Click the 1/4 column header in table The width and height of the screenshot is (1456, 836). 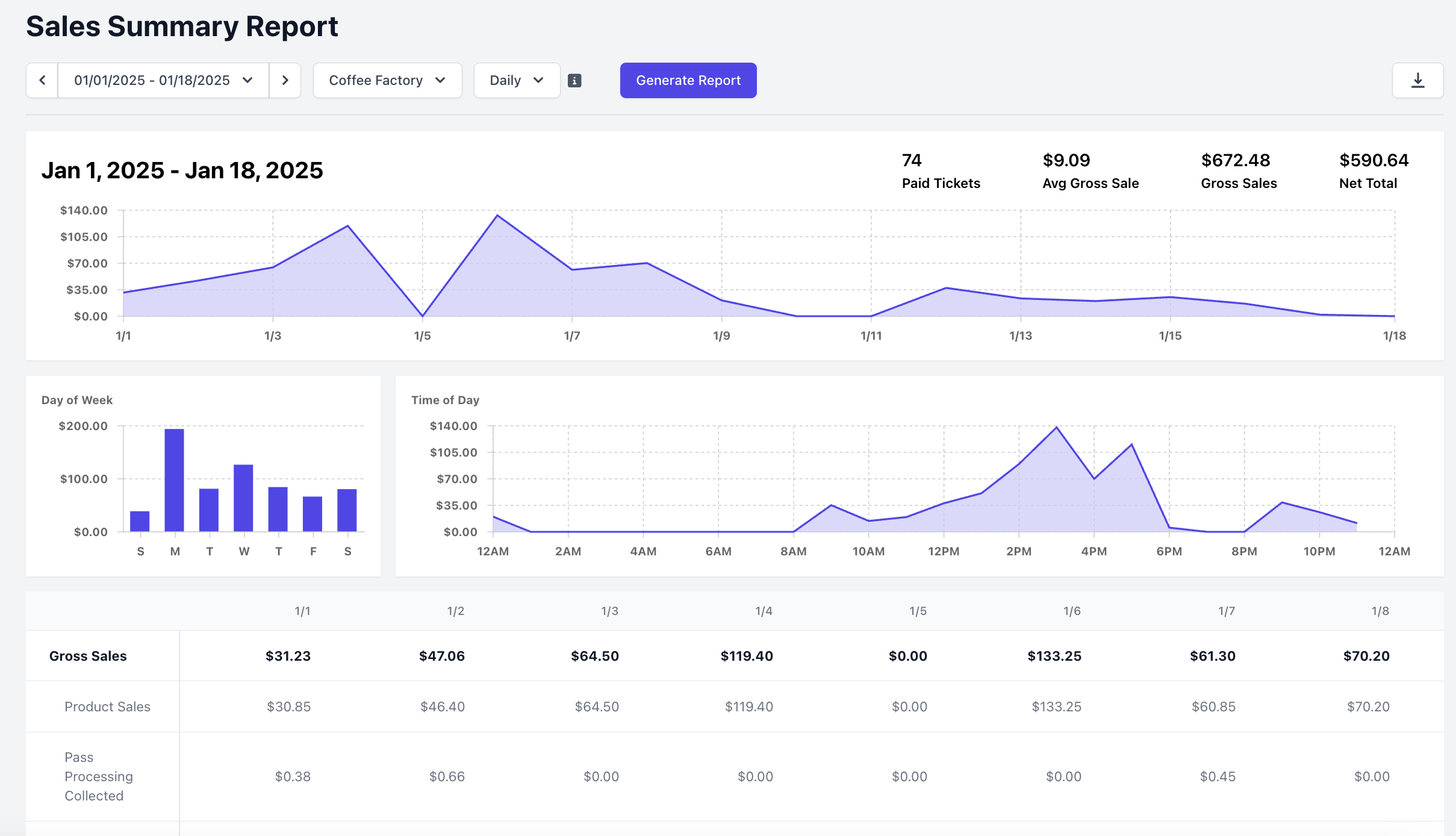click(764, 611)
